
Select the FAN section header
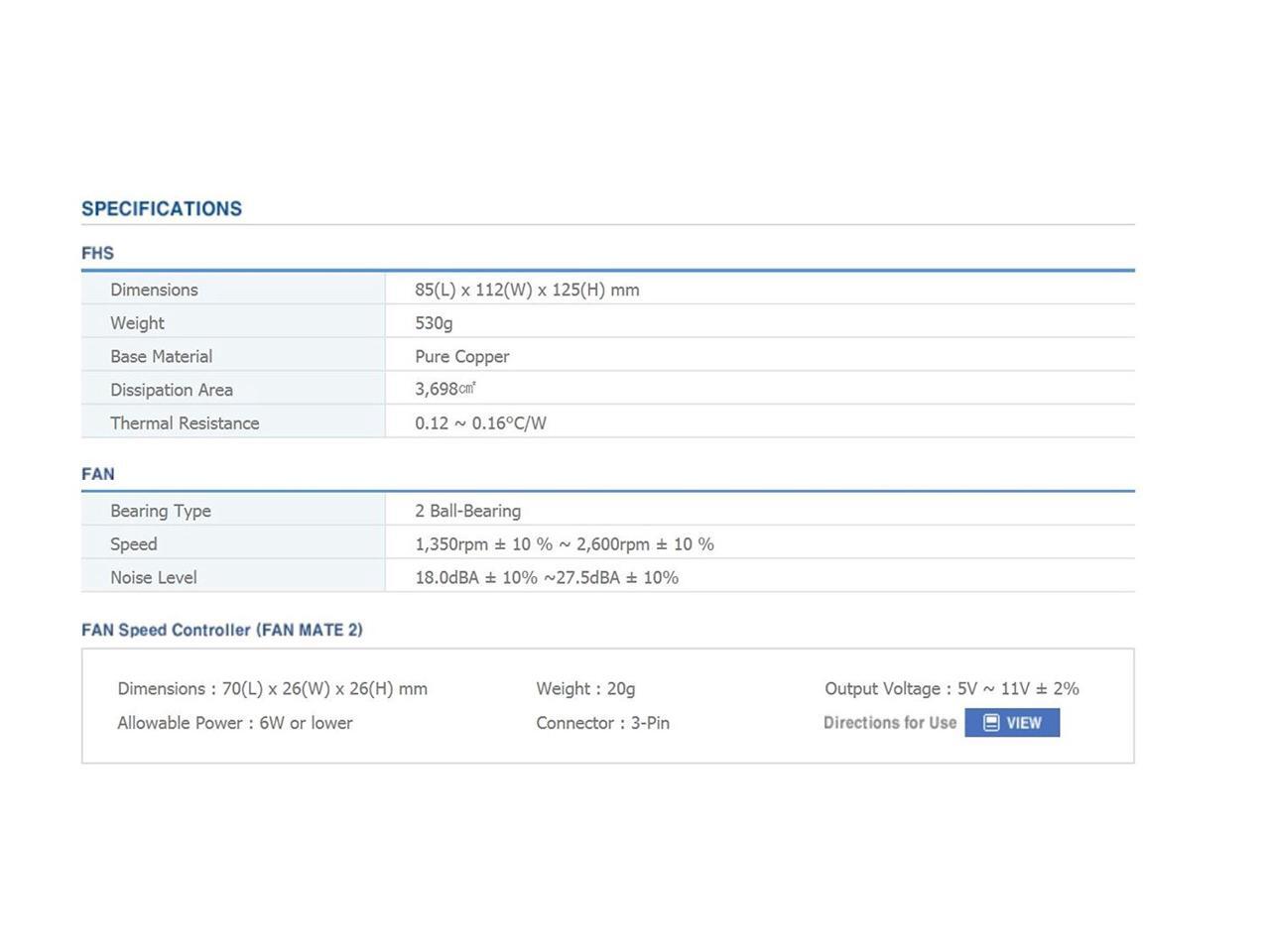click(x=97, y=474)
